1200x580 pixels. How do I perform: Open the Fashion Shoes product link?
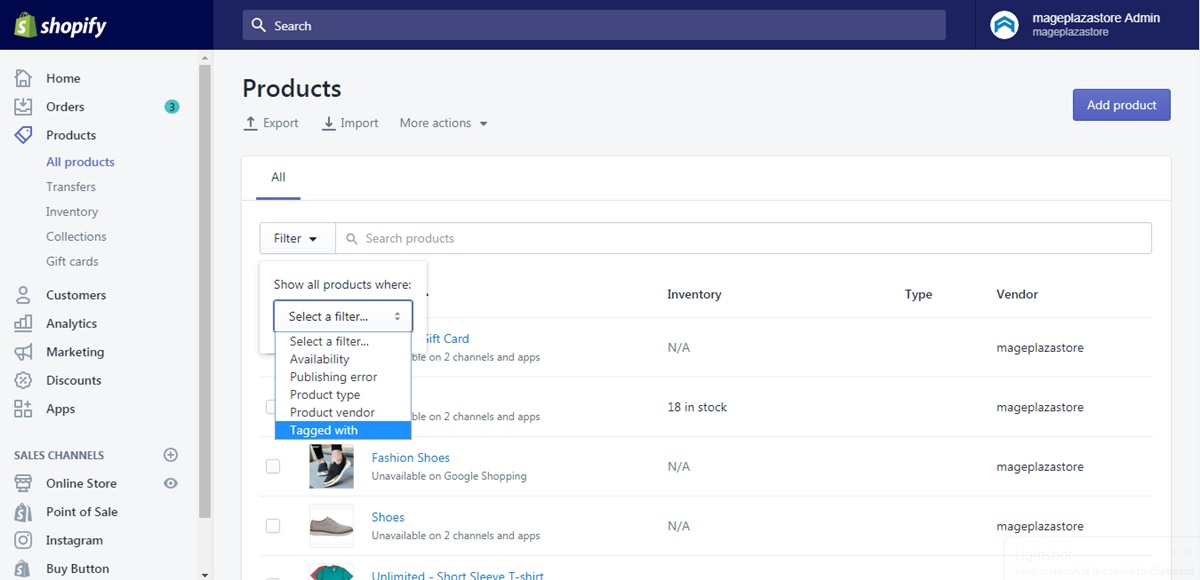pos(411,458)
